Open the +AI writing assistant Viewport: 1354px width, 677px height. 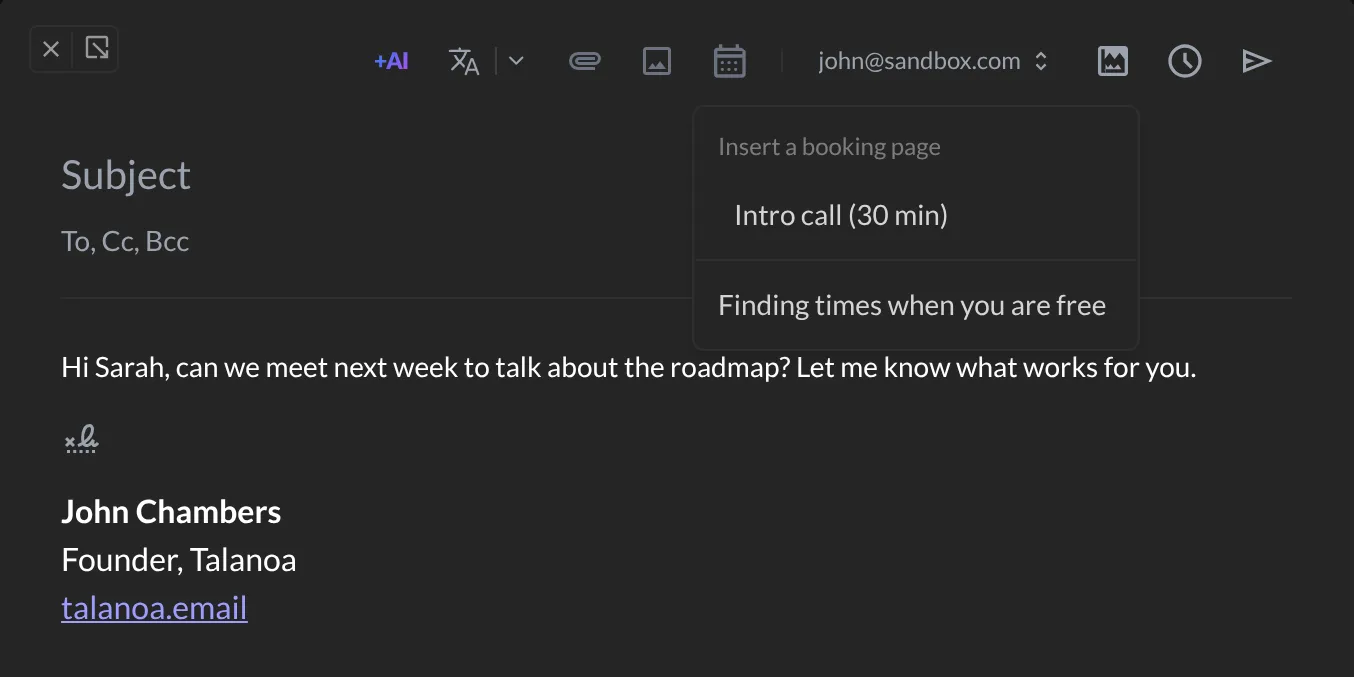[x=391, y=61]
